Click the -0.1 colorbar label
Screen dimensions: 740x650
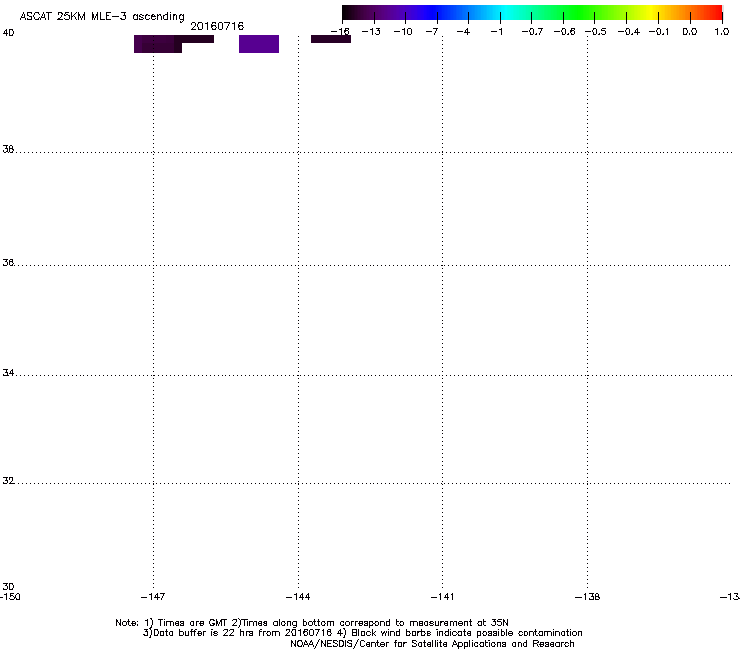click(x=659, y=32)
